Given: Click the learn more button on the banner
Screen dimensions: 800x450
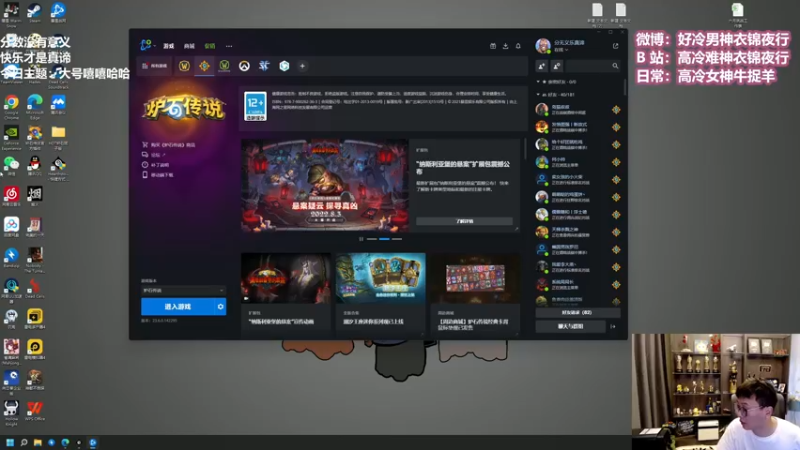Looking at the screenshot, I should [464, 221].
